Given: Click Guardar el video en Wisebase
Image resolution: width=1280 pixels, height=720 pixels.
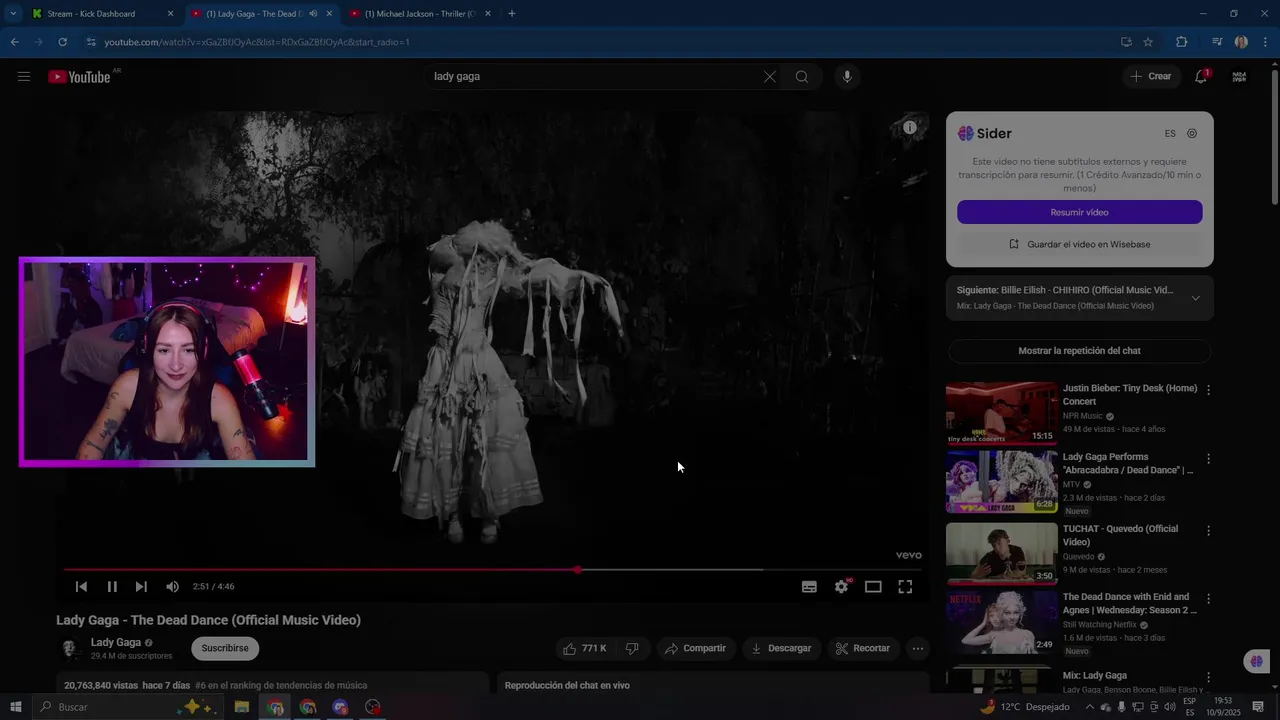Looking at the screenshot, I should tap(1079, 244).
